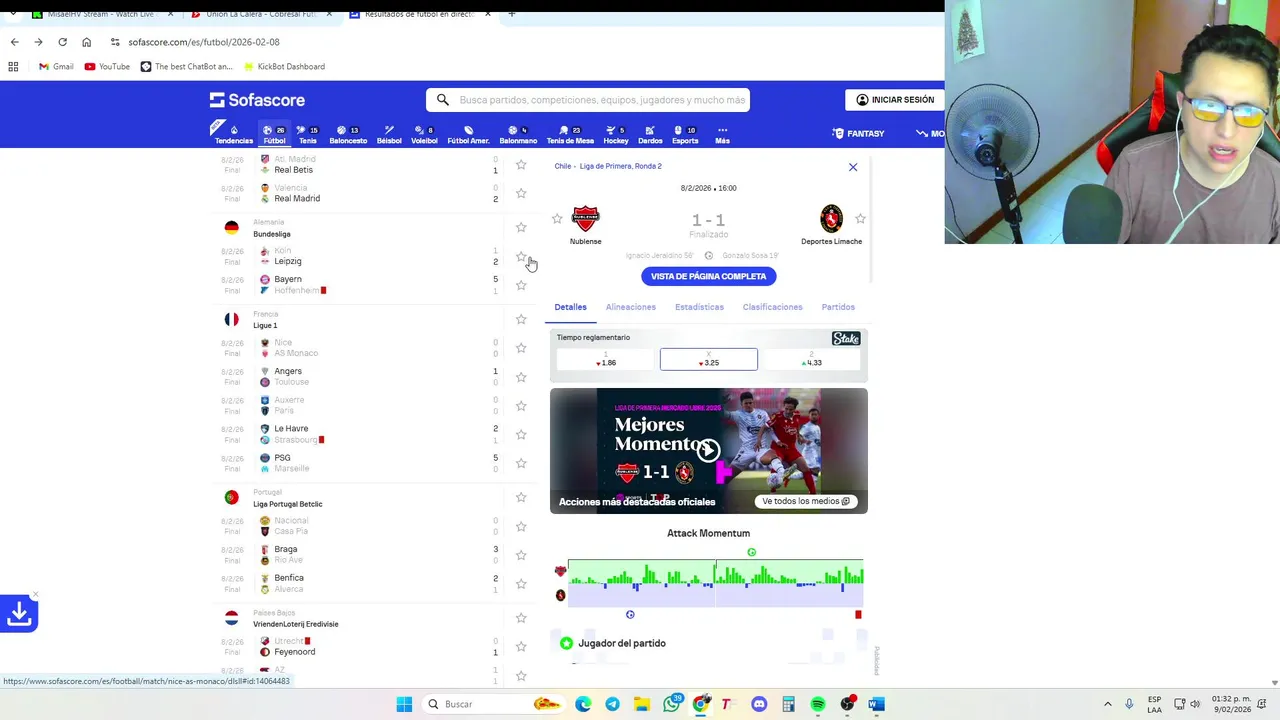The image size is (1280, 720).
Task: Select the Tenis de Mesa sport icon
Action: click(570, 134)
